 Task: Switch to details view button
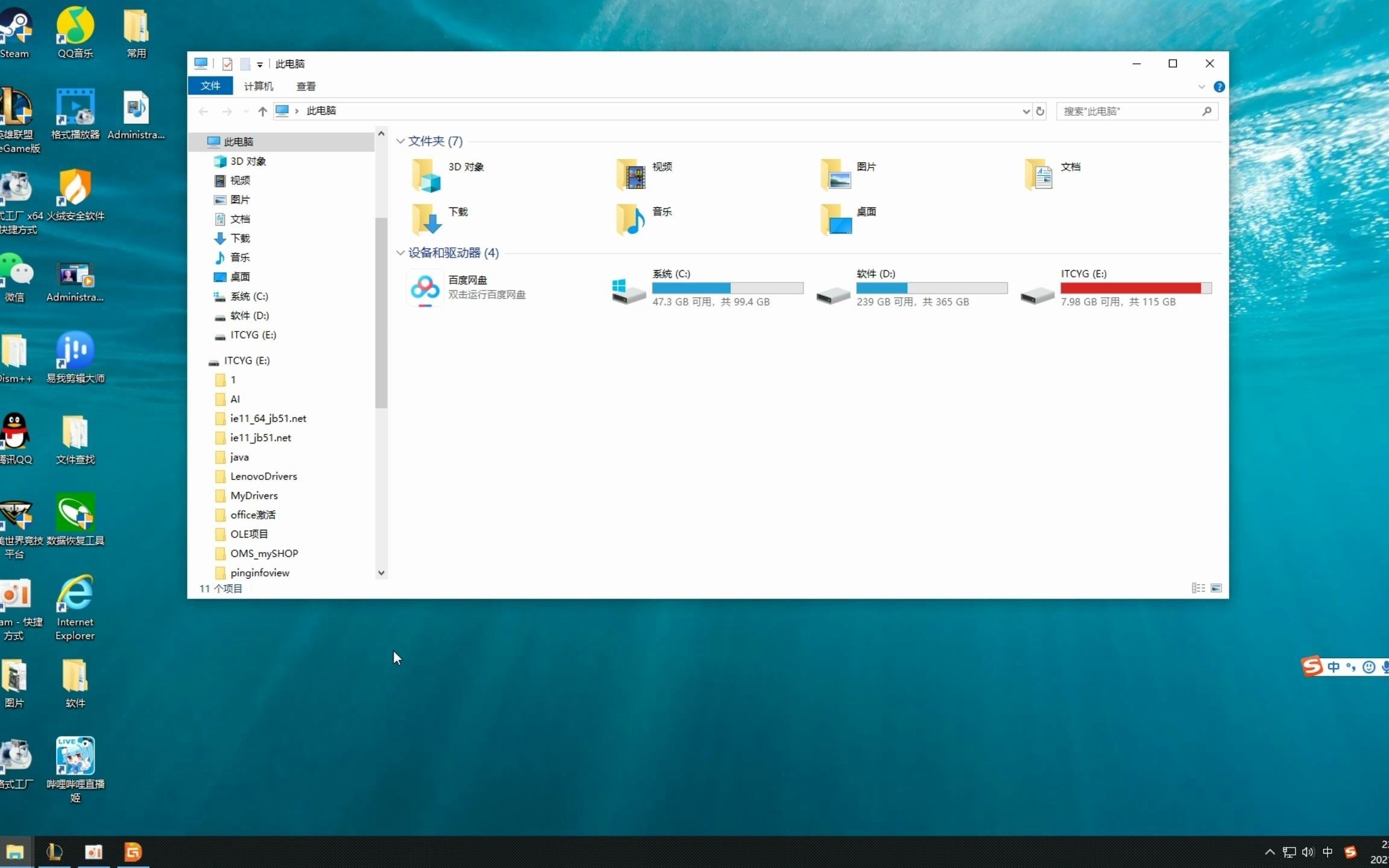[1198, 588]
